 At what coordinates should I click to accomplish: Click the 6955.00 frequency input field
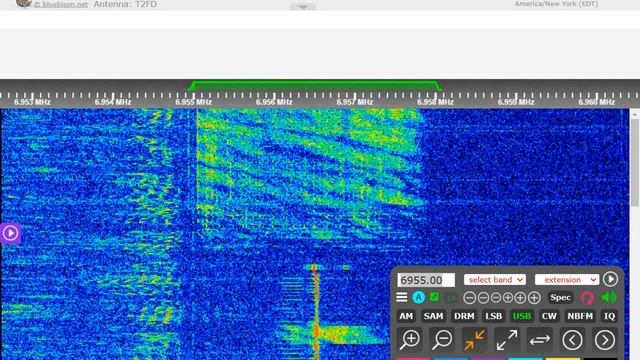pos(426,280)
